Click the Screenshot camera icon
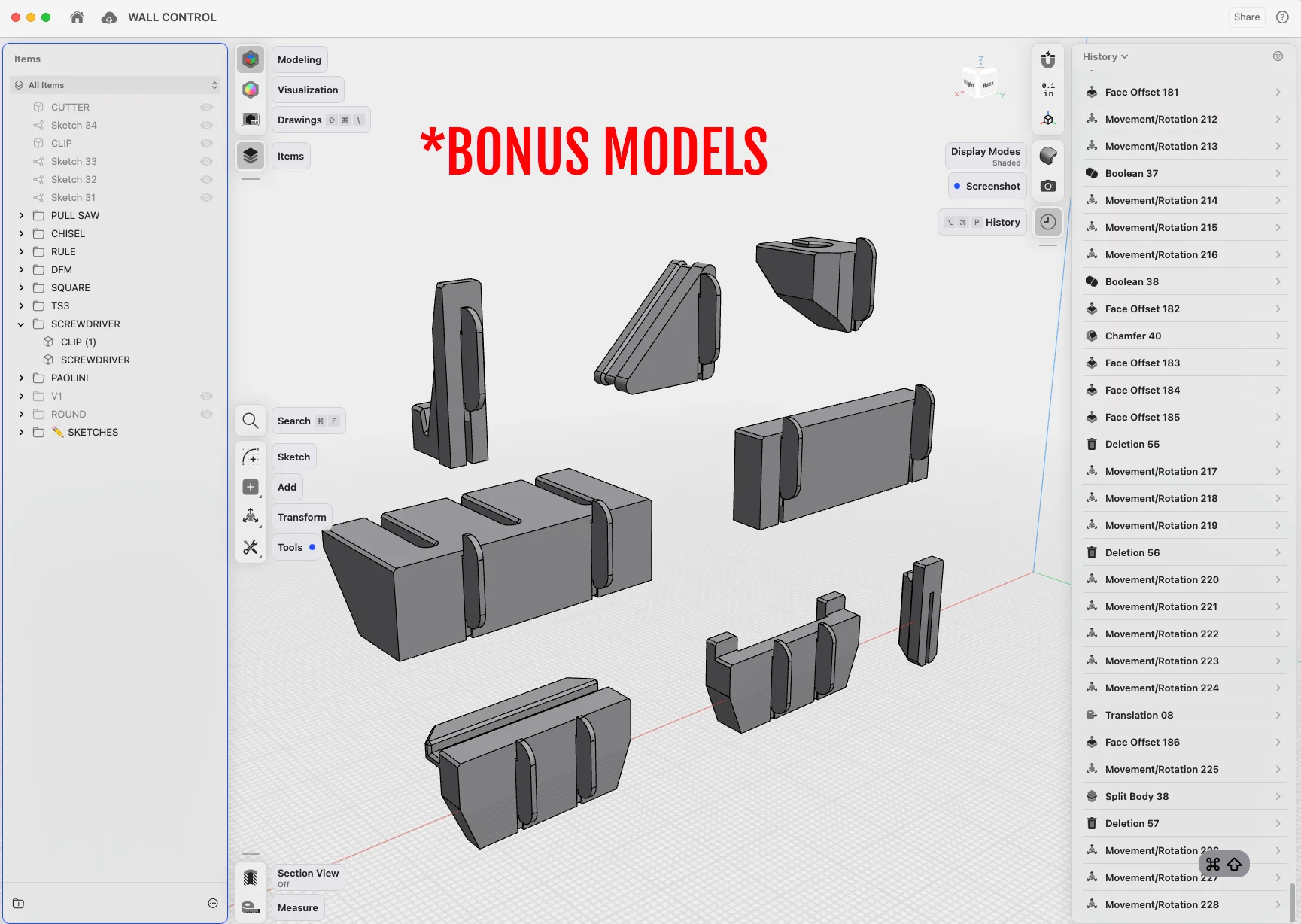The image size is (1301, 924). pos(1048,186)
